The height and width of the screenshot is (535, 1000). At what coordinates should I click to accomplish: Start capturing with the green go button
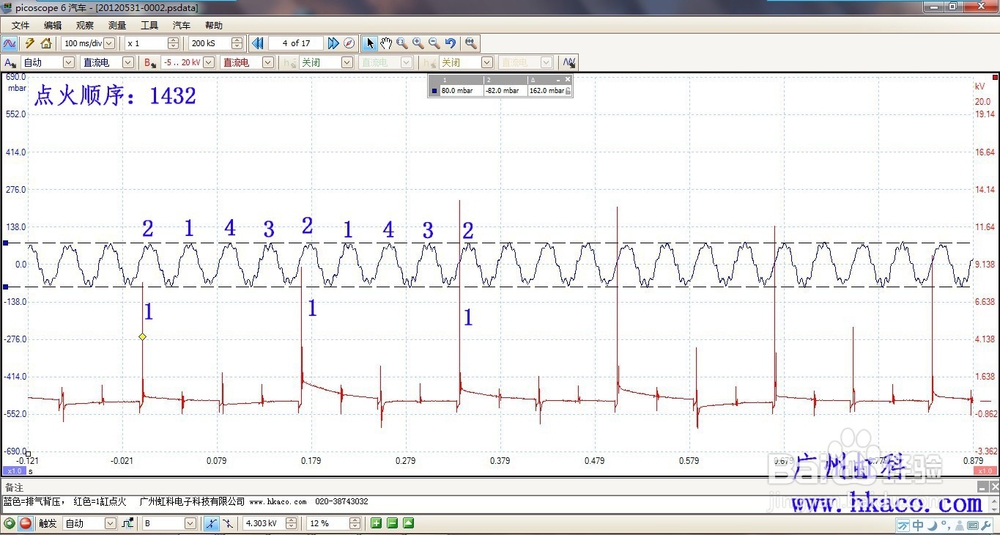click(x=9, y=524)
